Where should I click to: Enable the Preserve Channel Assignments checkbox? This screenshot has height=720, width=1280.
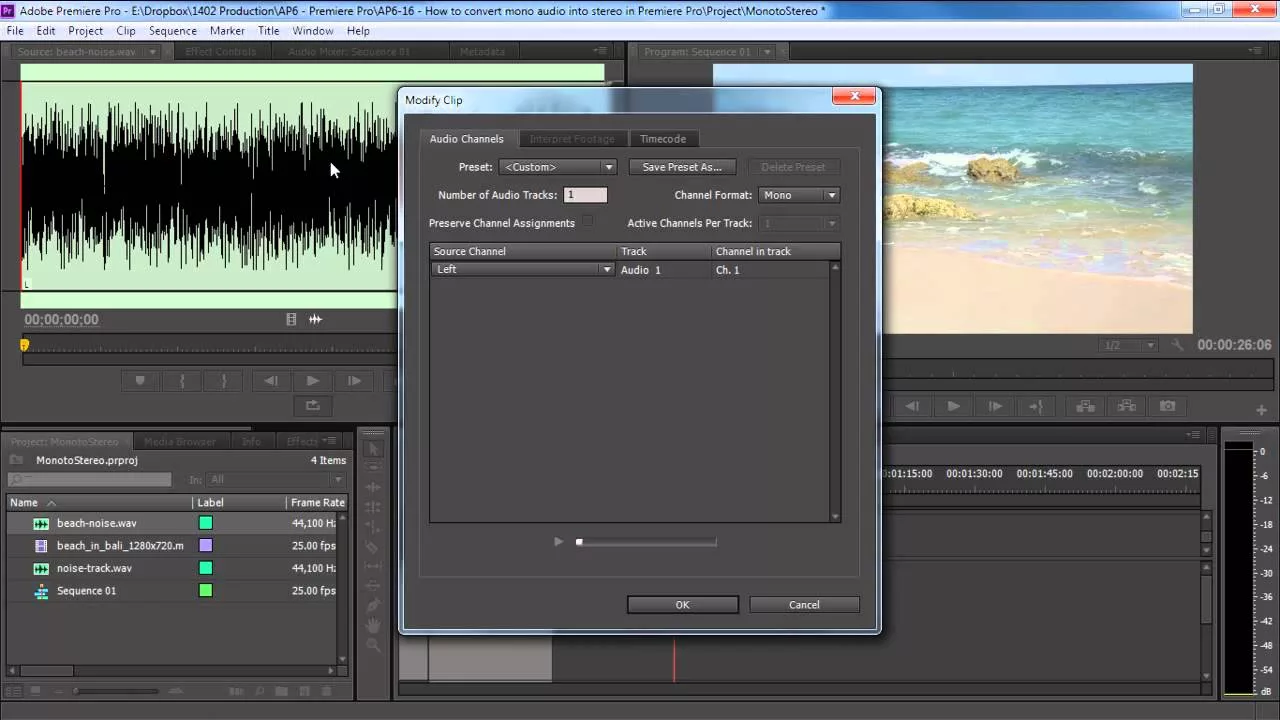[588, 221]
